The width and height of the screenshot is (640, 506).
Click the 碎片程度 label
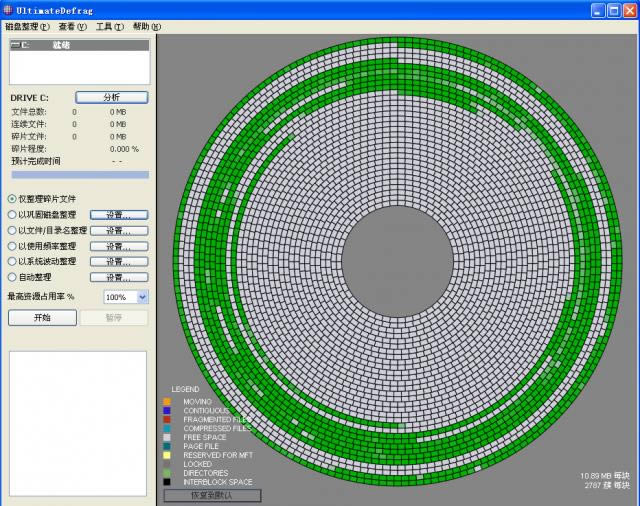(29, 149)
